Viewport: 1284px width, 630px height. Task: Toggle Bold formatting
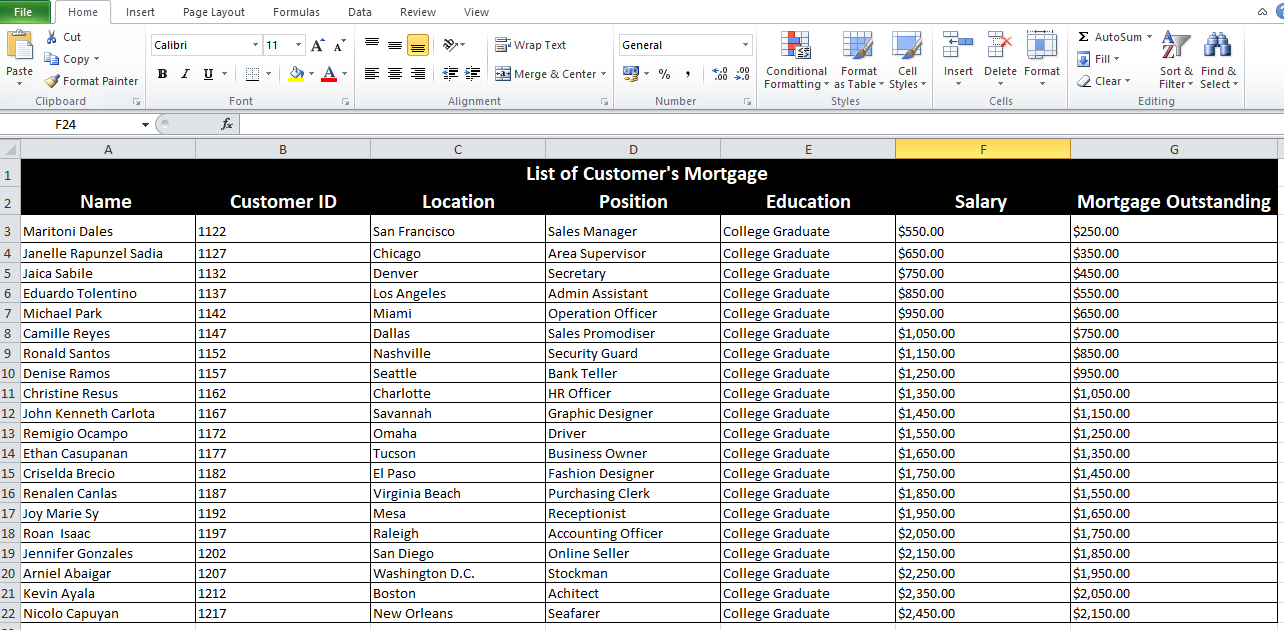[x=163, y=74]
